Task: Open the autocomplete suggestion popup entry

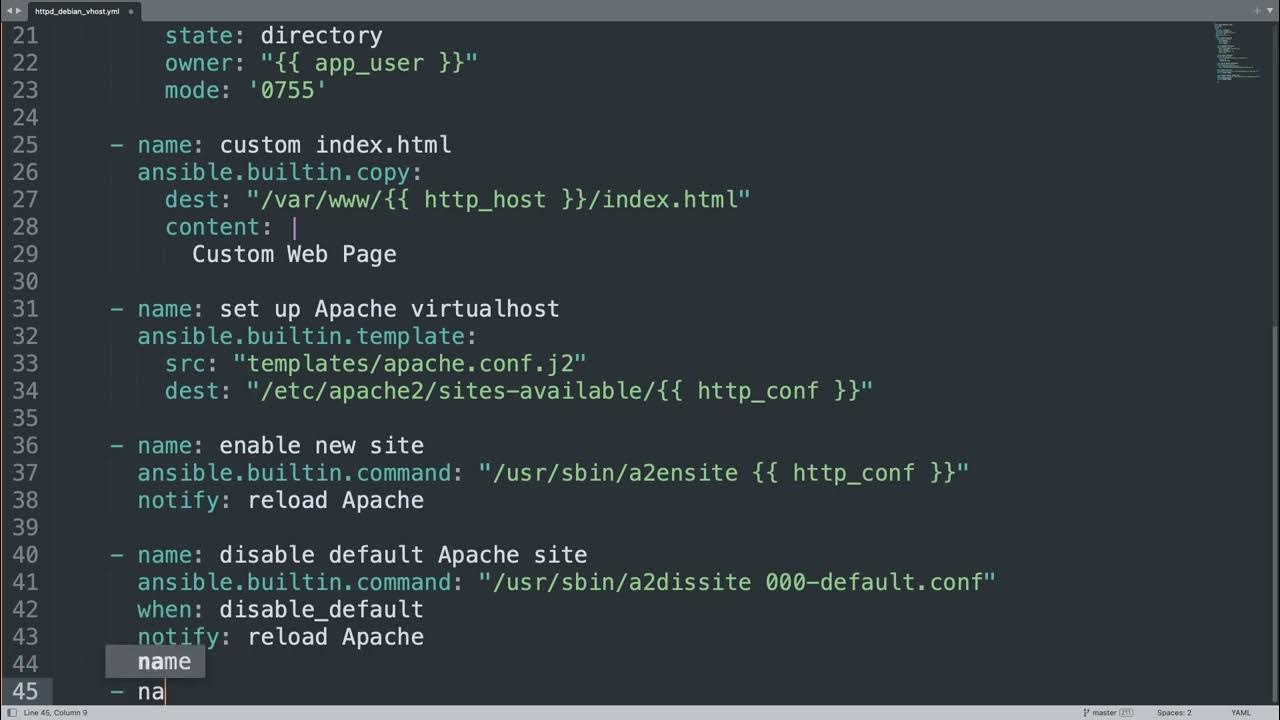Action: coord(162,661)
